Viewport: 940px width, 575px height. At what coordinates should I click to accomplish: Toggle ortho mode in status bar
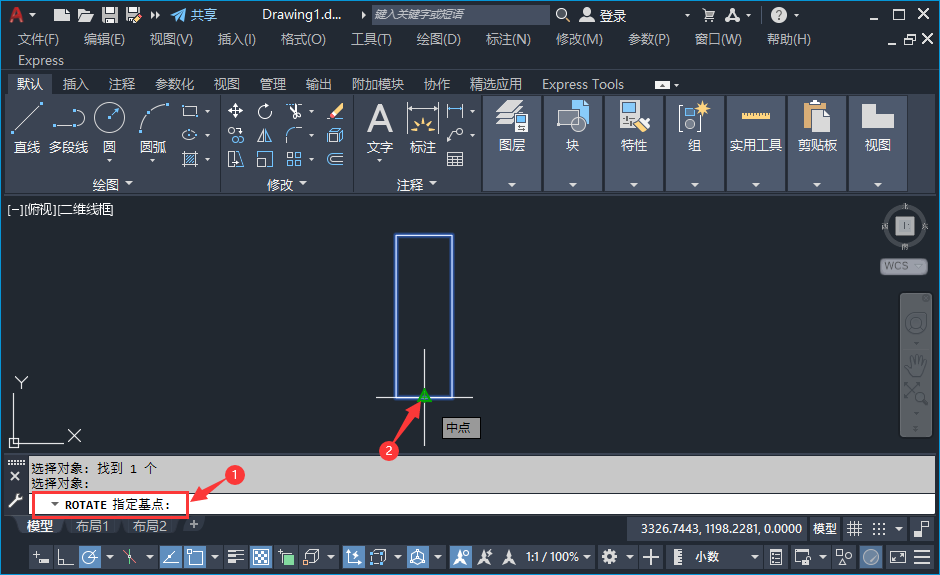coord(65,557)
